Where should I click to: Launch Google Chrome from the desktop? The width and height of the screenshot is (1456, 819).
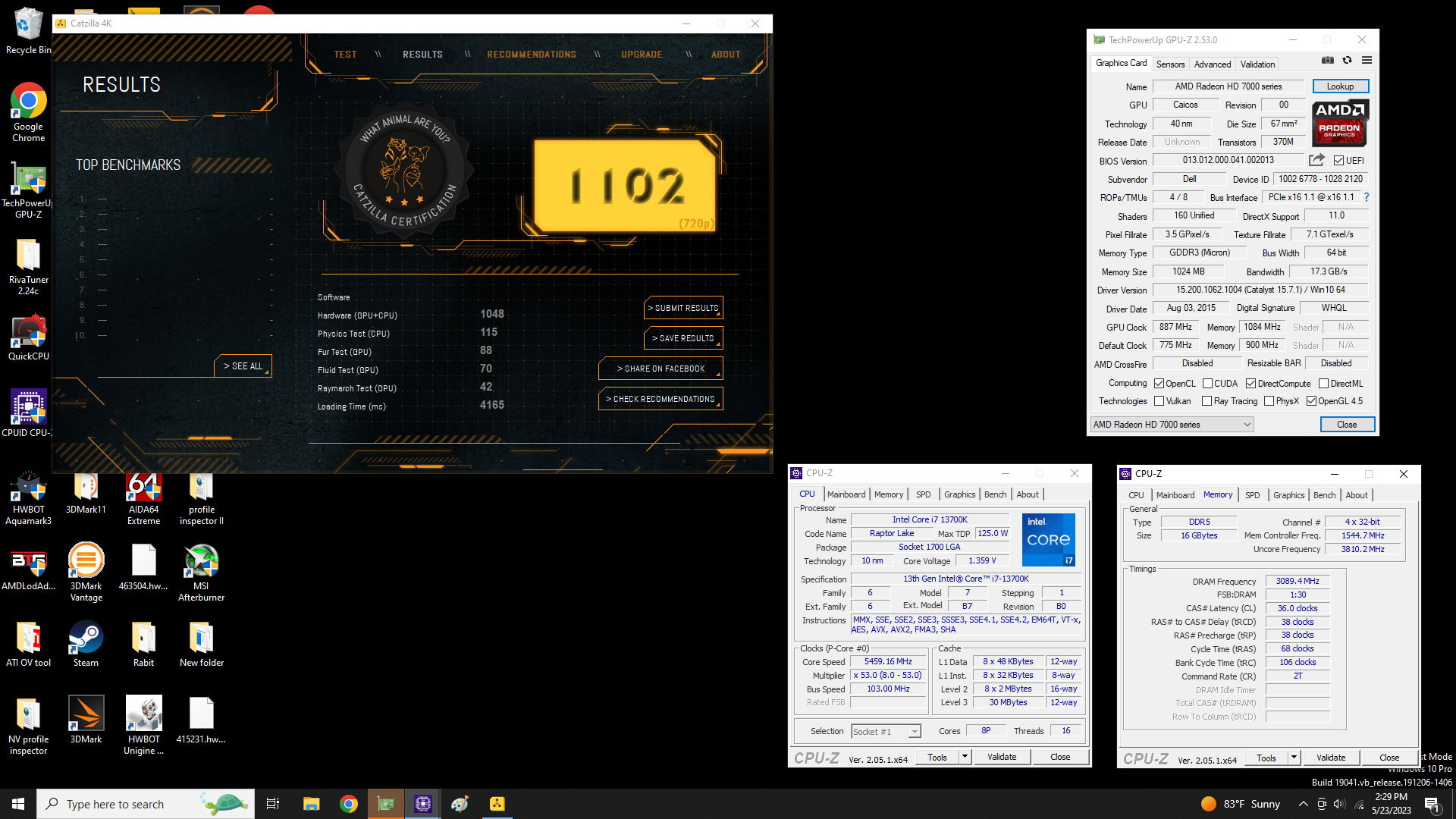pos(28,111)
